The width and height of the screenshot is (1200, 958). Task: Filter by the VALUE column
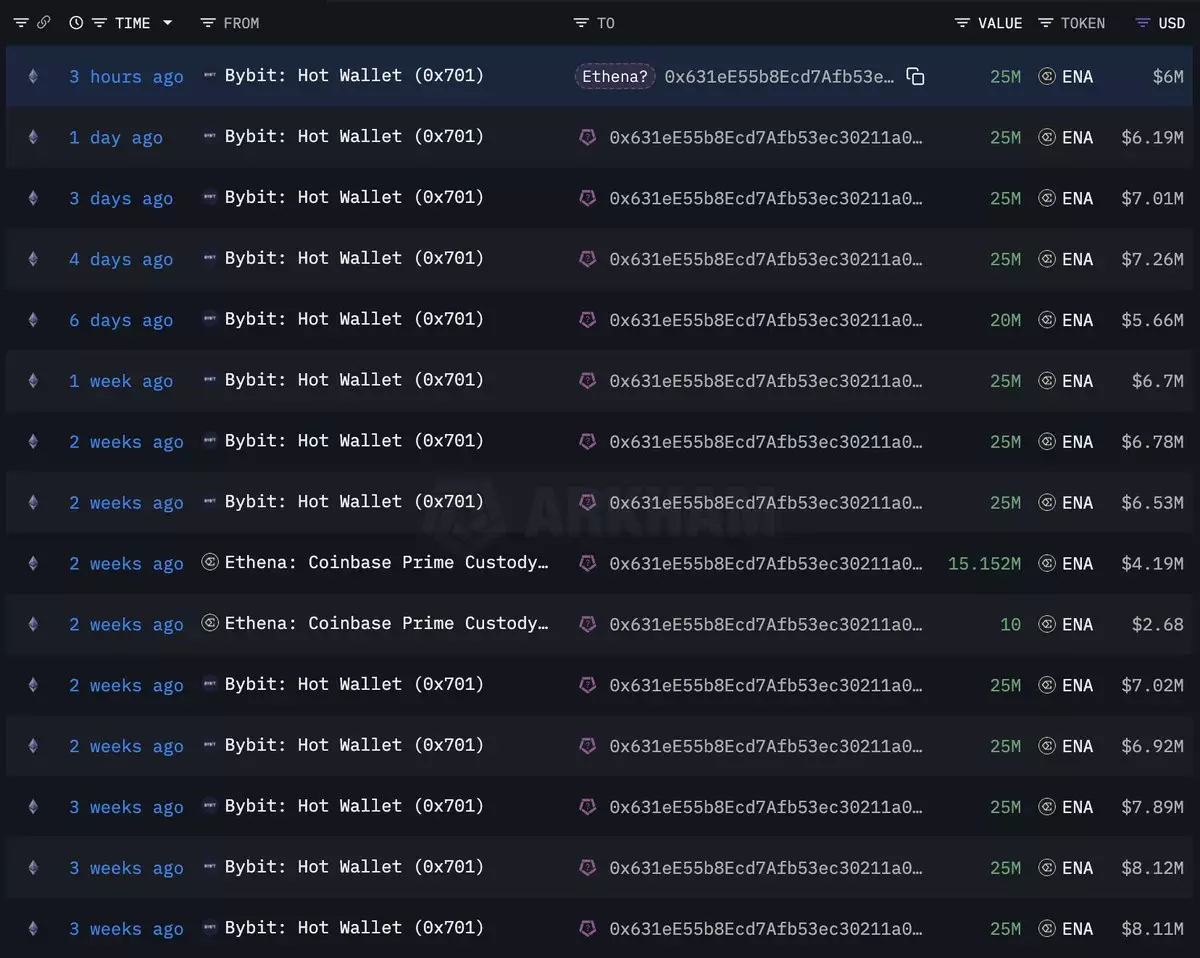963,23
